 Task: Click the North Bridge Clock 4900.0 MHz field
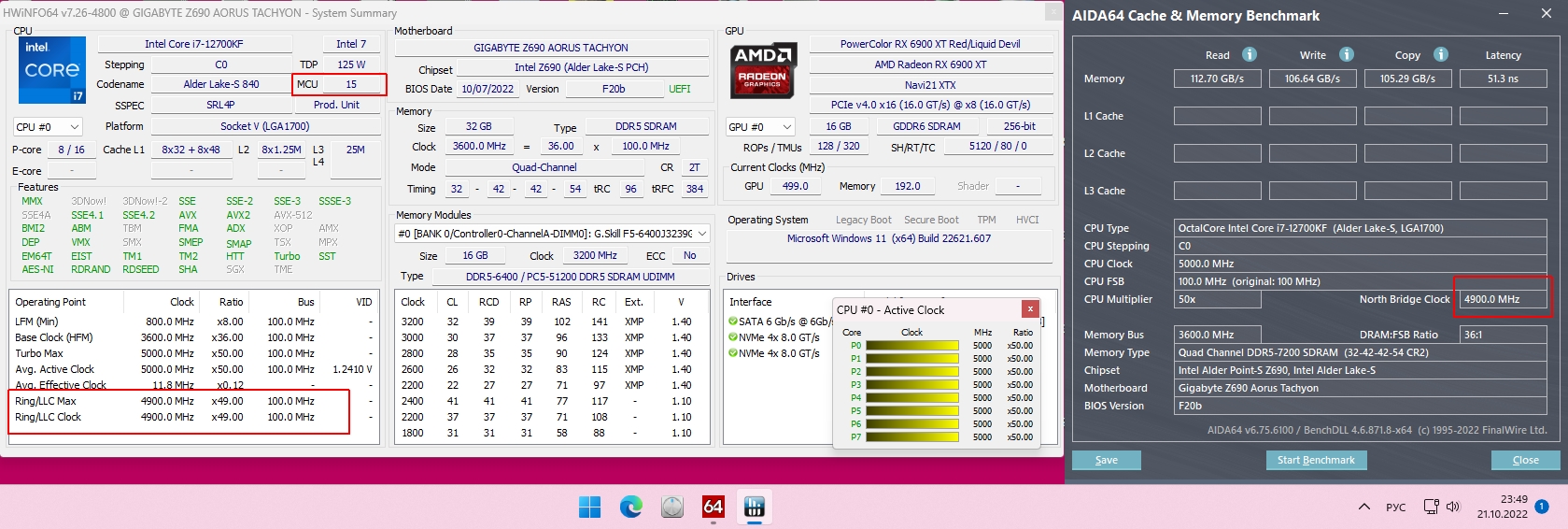click(1503, 299)
